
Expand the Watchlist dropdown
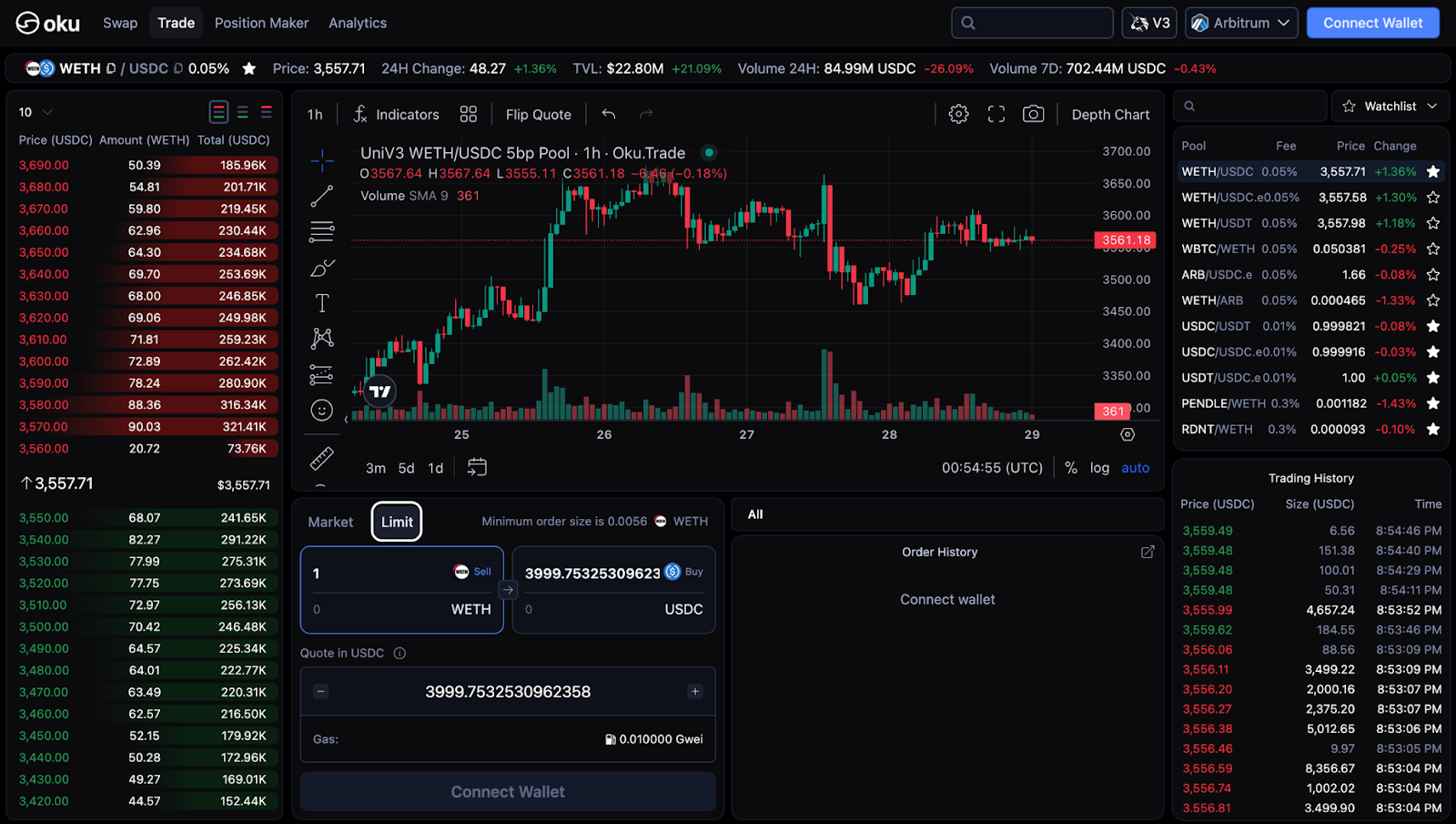(x=1390, y=106)
